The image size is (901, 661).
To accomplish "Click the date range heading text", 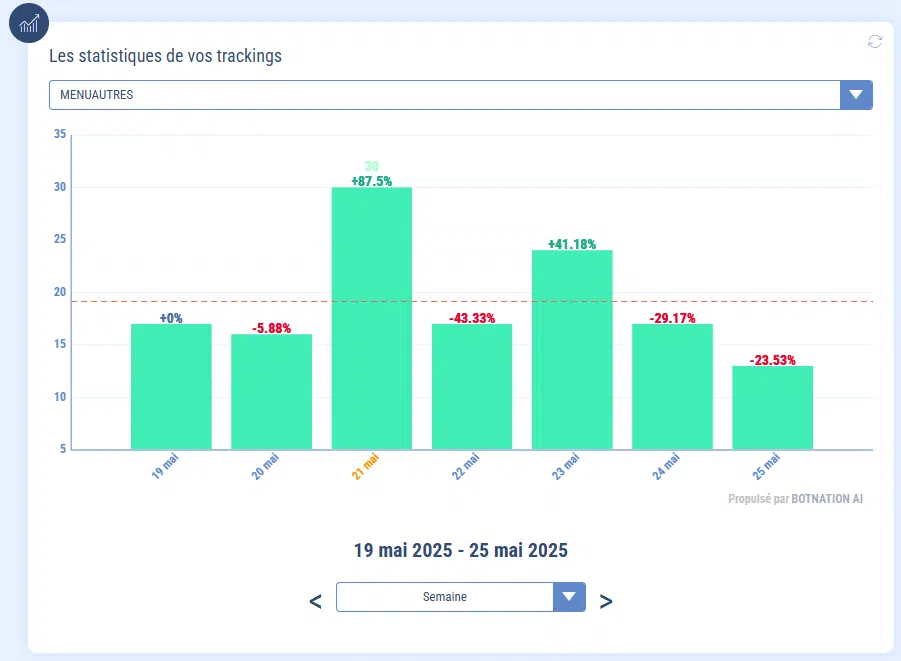I will [461, 550].
